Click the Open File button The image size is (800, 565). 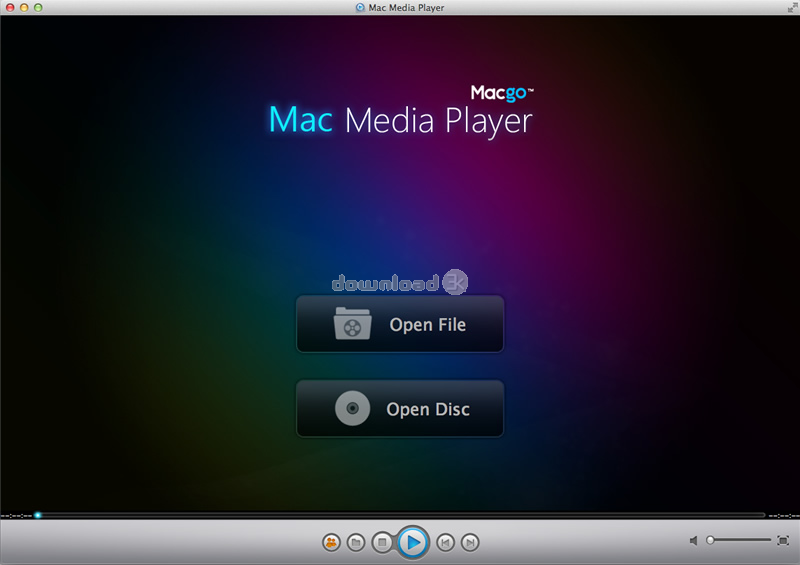click(399, 324)
